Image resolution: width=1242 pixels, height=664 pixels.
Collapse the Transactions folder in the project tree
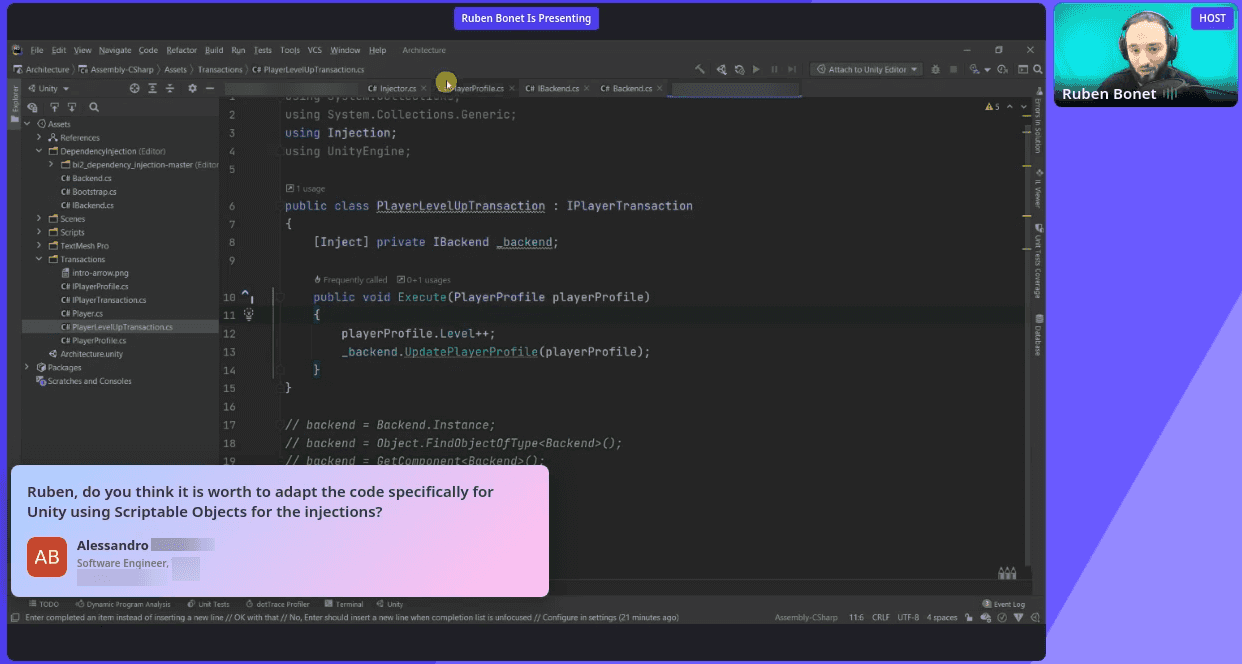(x=38, y=259)
